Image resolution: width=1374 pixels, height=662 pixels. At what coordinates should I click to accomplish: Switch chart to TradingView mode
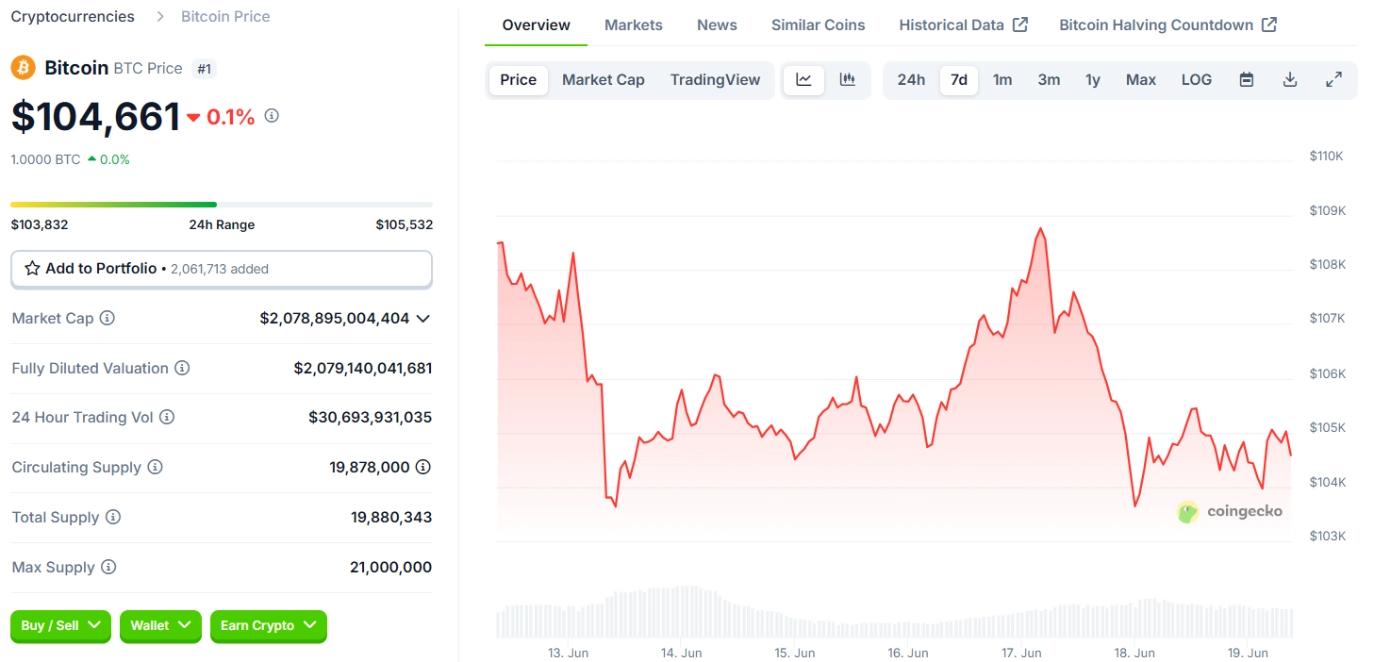point(715,80)
